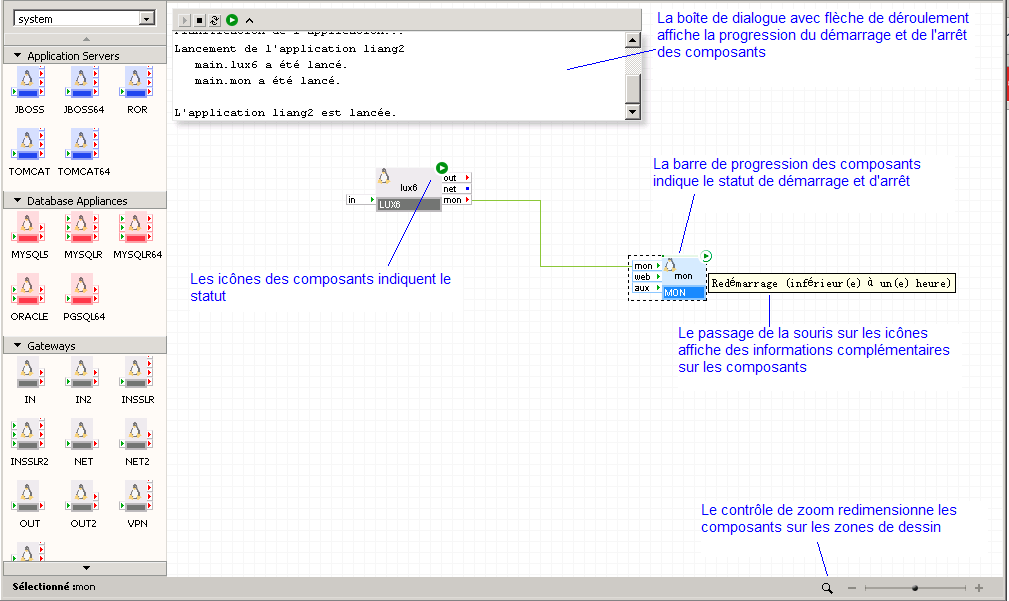Click the grayed step-forward toolbar button
Screen dimensions: 1009x601
pyautogui.click(x=184, y=21)
